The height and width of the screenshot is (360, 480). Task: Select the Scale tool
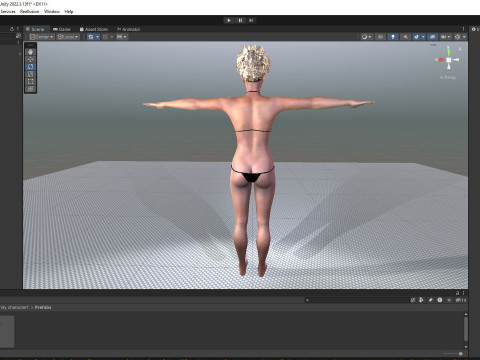point(30,74)
